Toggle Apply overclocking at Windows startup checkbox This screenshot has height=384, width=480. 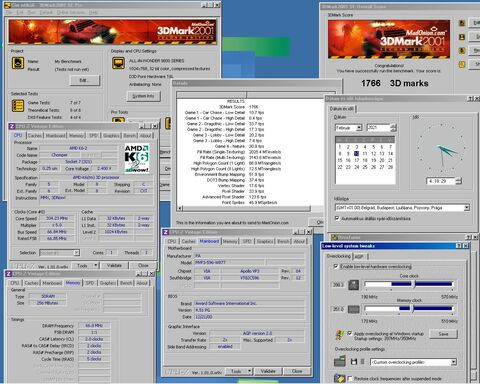[x=350, y=333]
